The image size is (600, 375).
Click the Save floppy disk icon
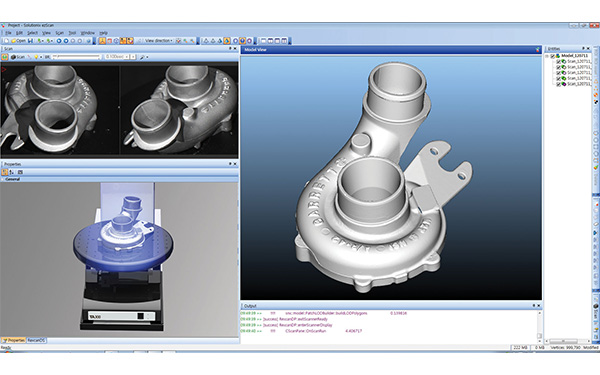[30, 41]
